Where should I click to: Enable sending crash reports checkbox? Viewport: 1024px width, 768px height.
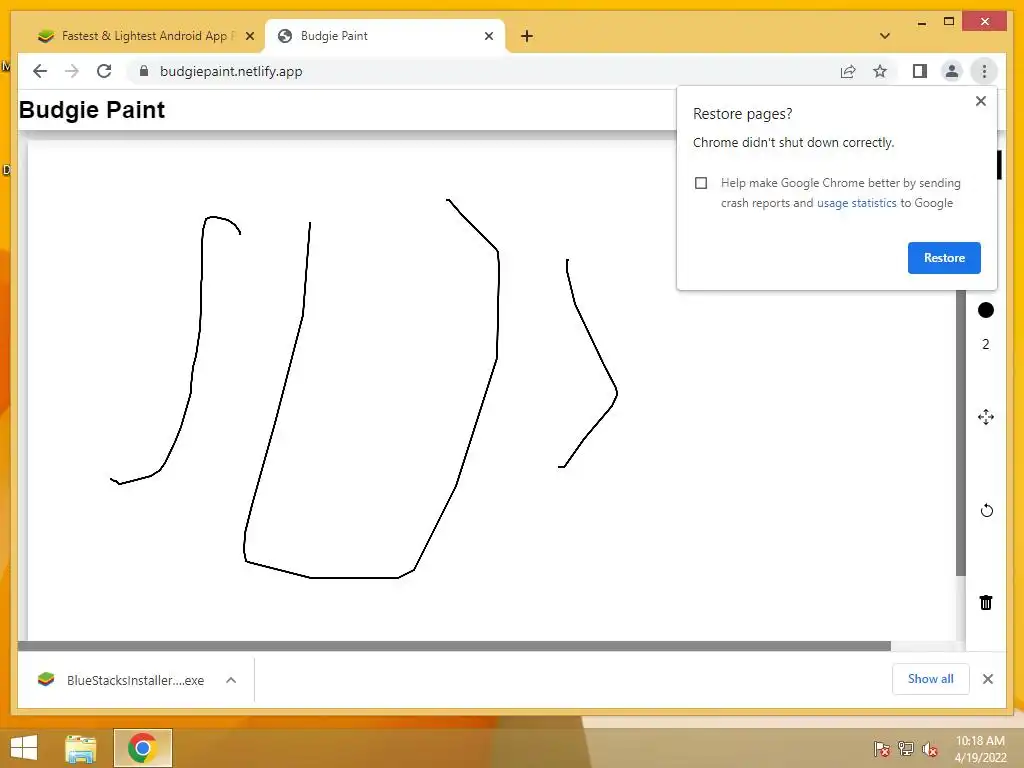(x=701, y=183)
